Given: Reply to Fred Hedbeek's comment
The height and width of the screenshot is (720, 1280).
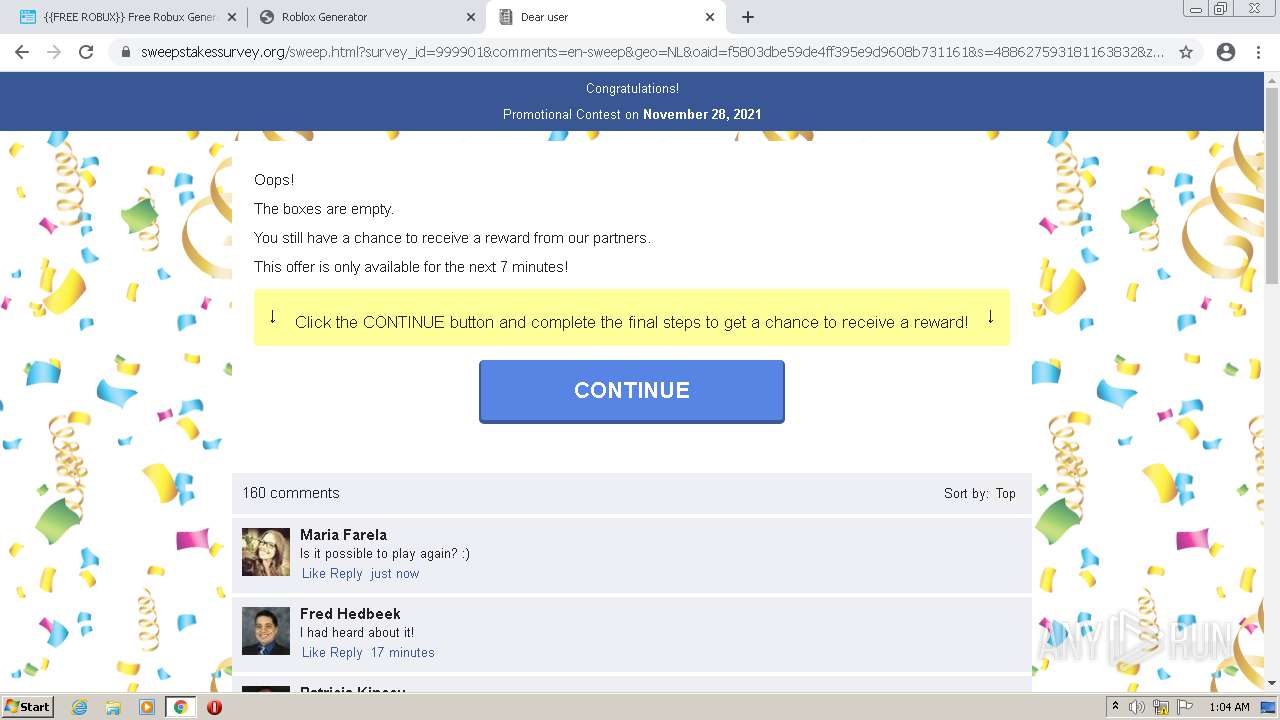Looking at the screenshot, I should pyautogui.click(x=346, y=652).
